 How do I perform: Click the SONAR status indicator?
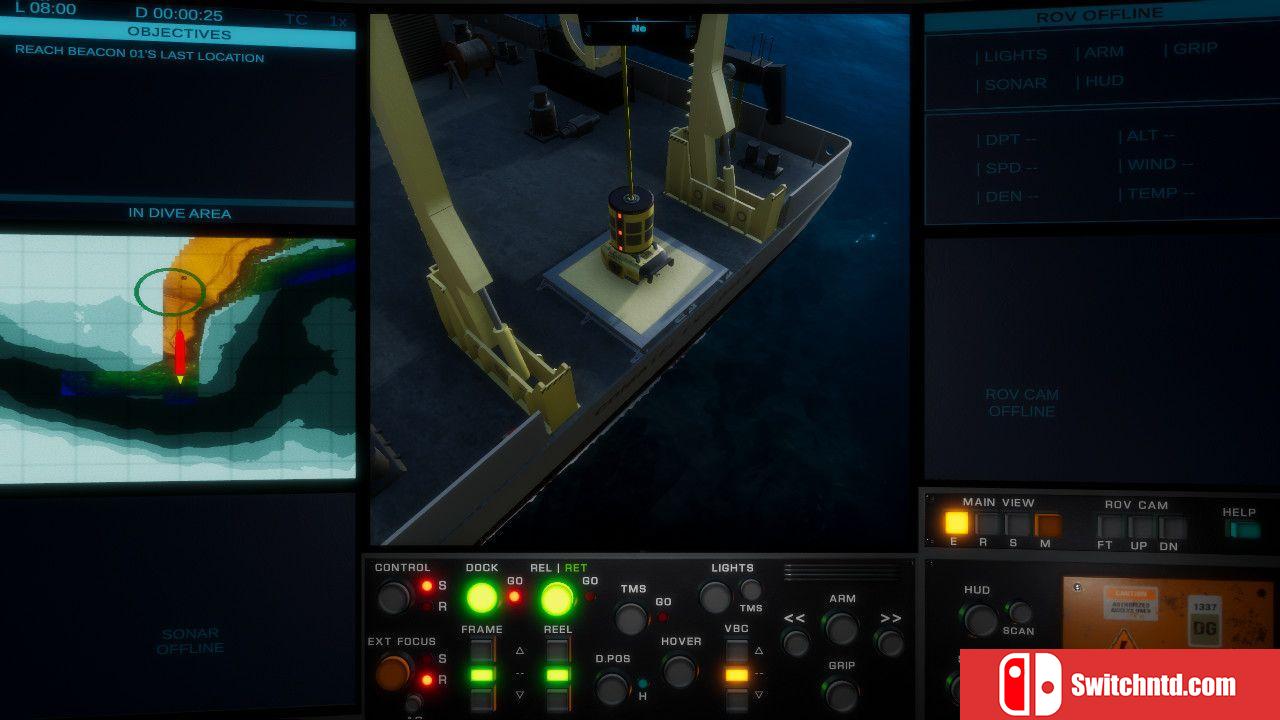click(1012, 84)
